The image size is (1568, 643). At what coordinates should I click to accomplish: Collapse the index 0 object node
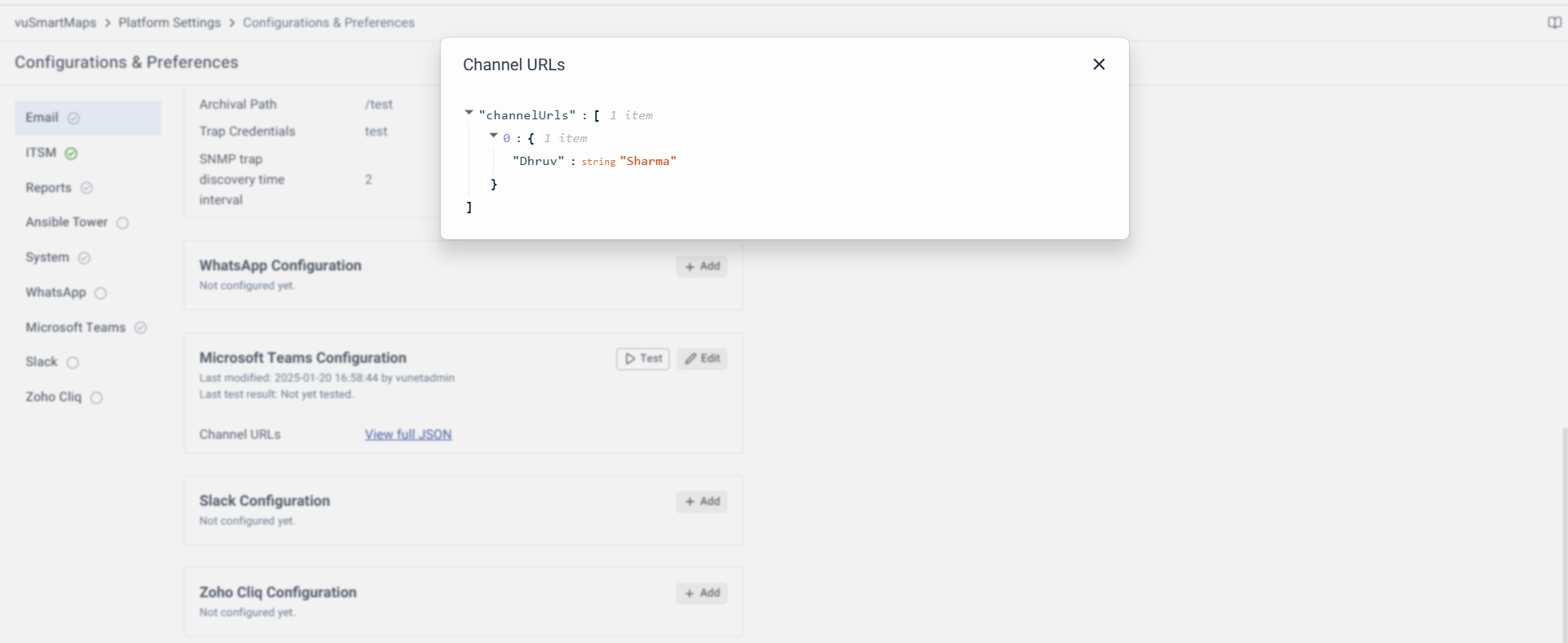click(x=494, y=136)
